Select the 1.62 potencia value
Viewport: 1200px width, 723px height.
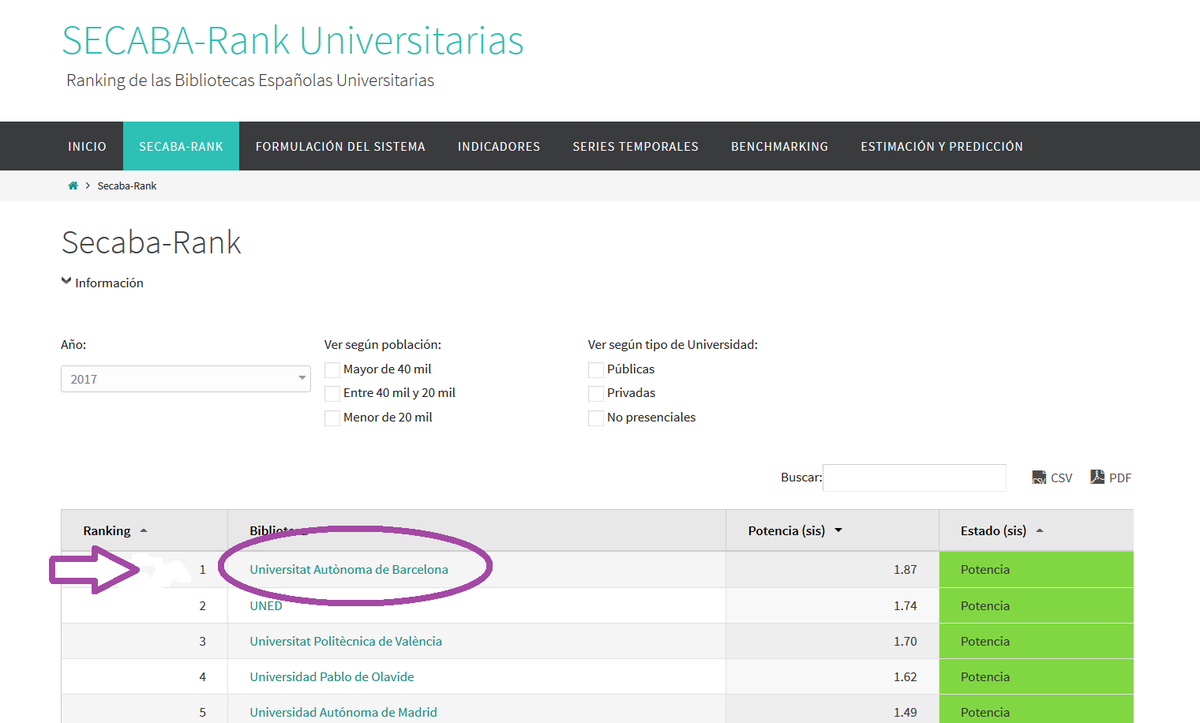(x=905, y=677)
